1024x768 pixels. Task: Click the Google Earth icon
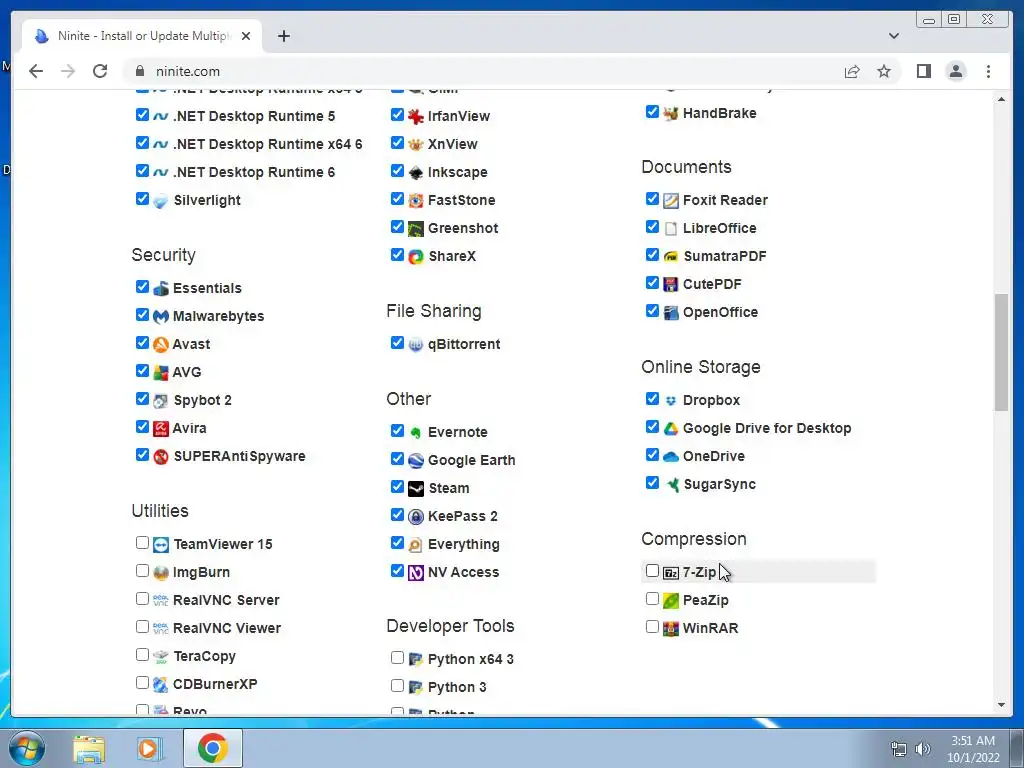(x=415, y=460)
